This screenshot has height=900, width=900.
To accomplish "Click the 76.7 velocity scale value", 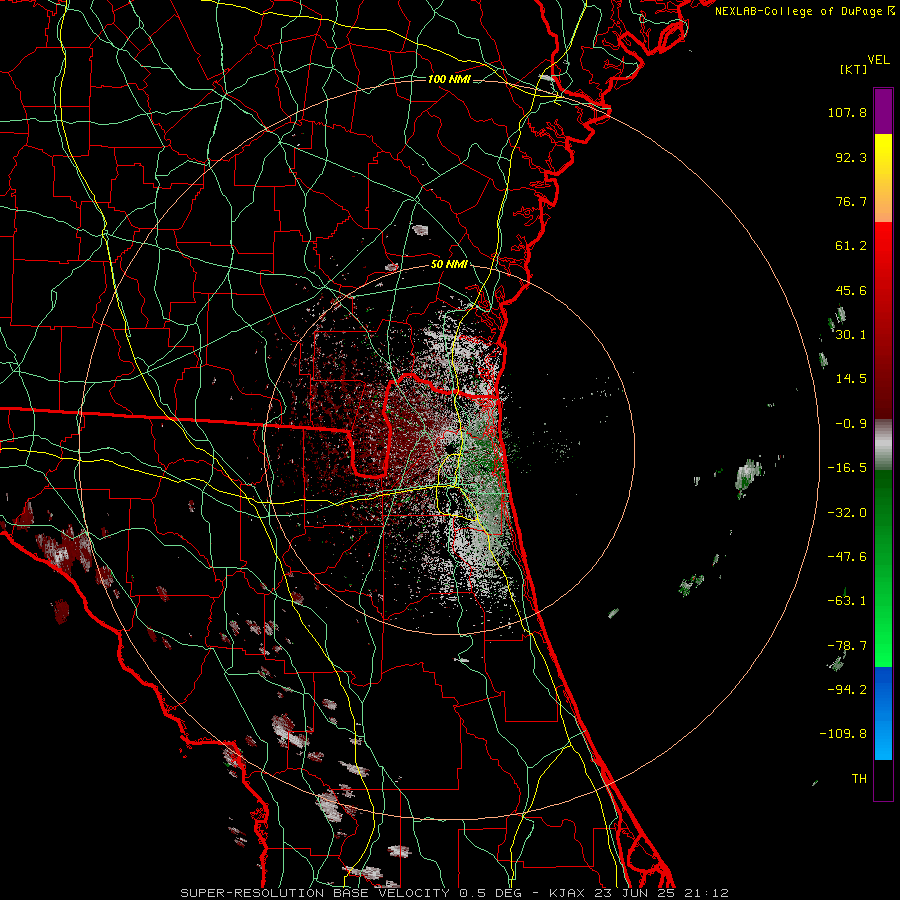I will 851,201.
